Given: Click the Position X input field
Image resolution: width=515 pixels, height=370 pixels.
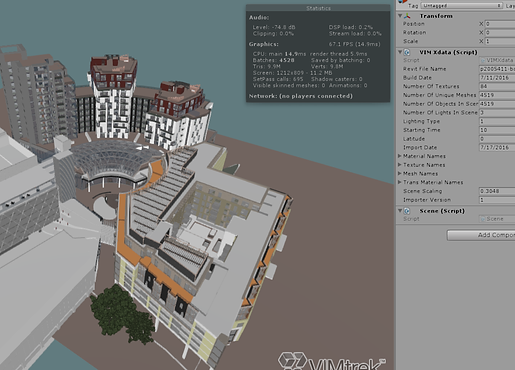Looking at the screenshot, I should pyautogui.click(x=500, y=24).
